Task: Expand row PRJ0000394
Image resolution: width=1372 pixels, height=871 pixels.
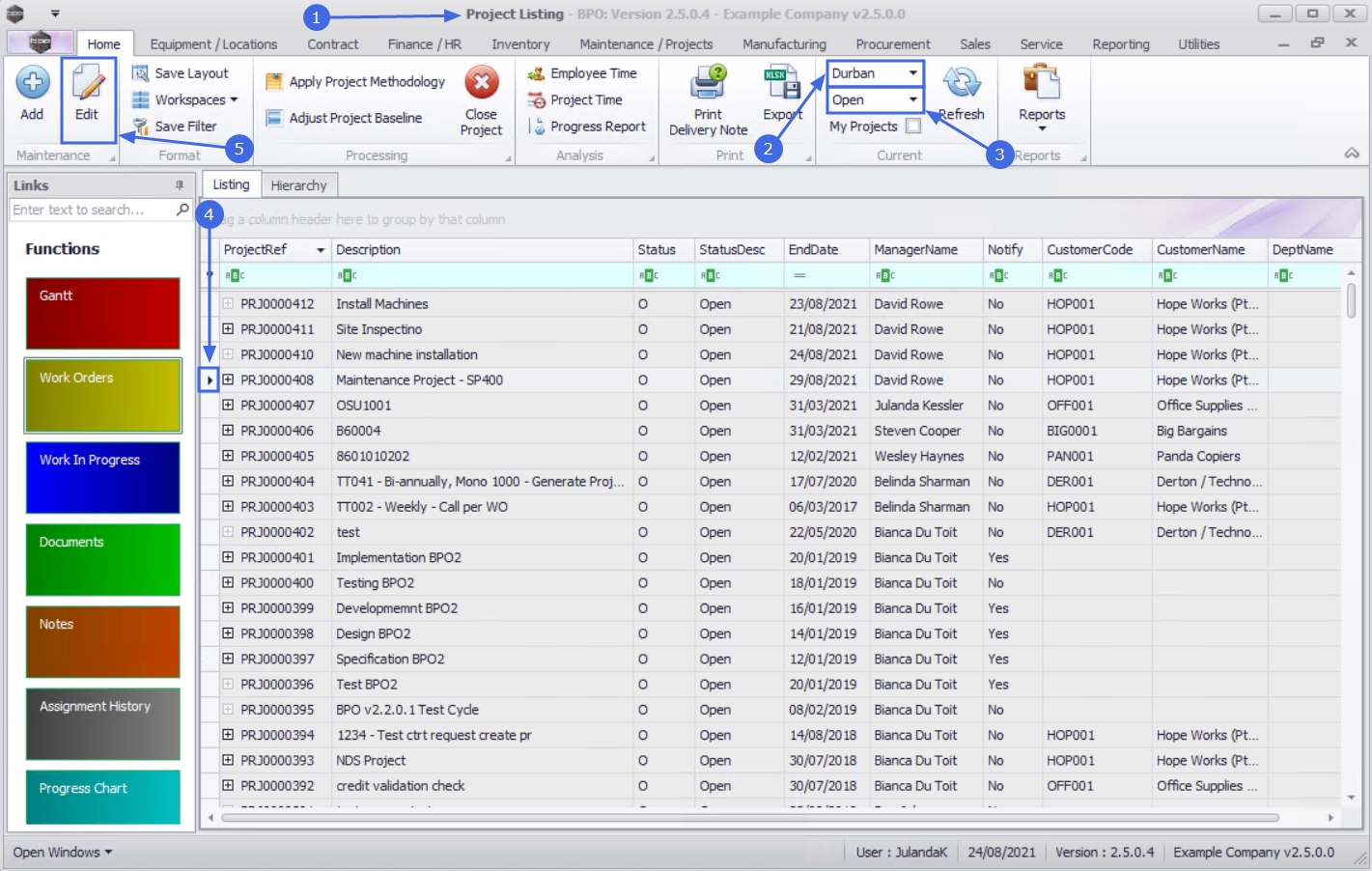Action: pyautogui.click(x=228, y=735)
